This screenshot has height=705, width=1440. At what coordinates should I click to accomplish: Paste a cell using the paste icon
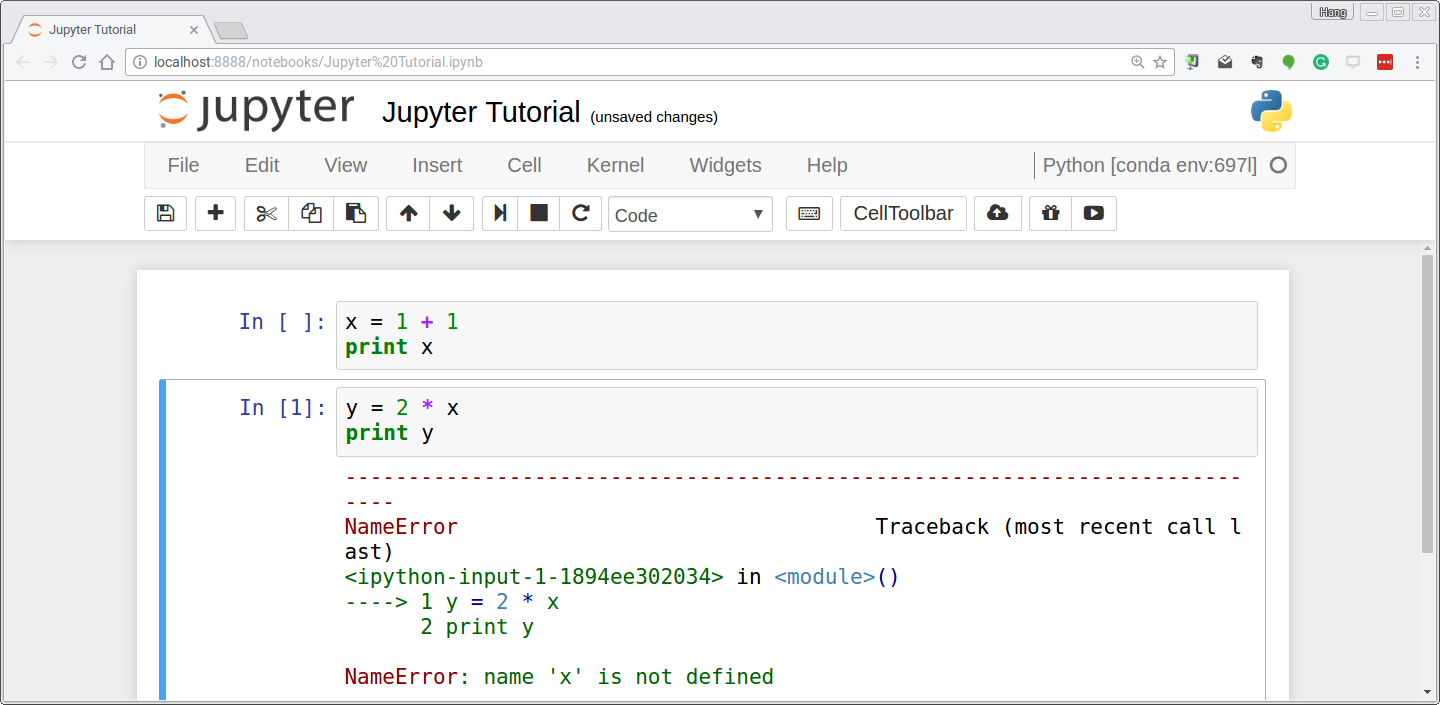[356, 213]
